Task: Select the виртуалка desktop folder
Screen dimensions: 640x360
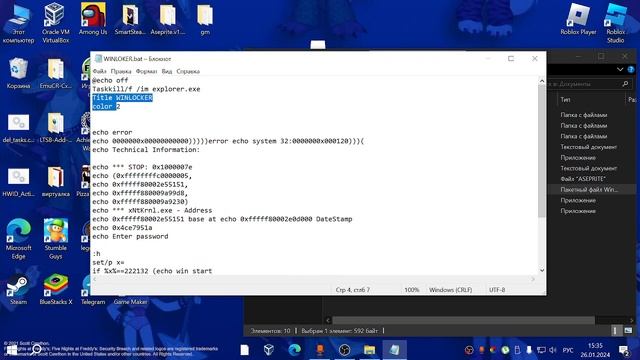Action: [x=56, y=182]
